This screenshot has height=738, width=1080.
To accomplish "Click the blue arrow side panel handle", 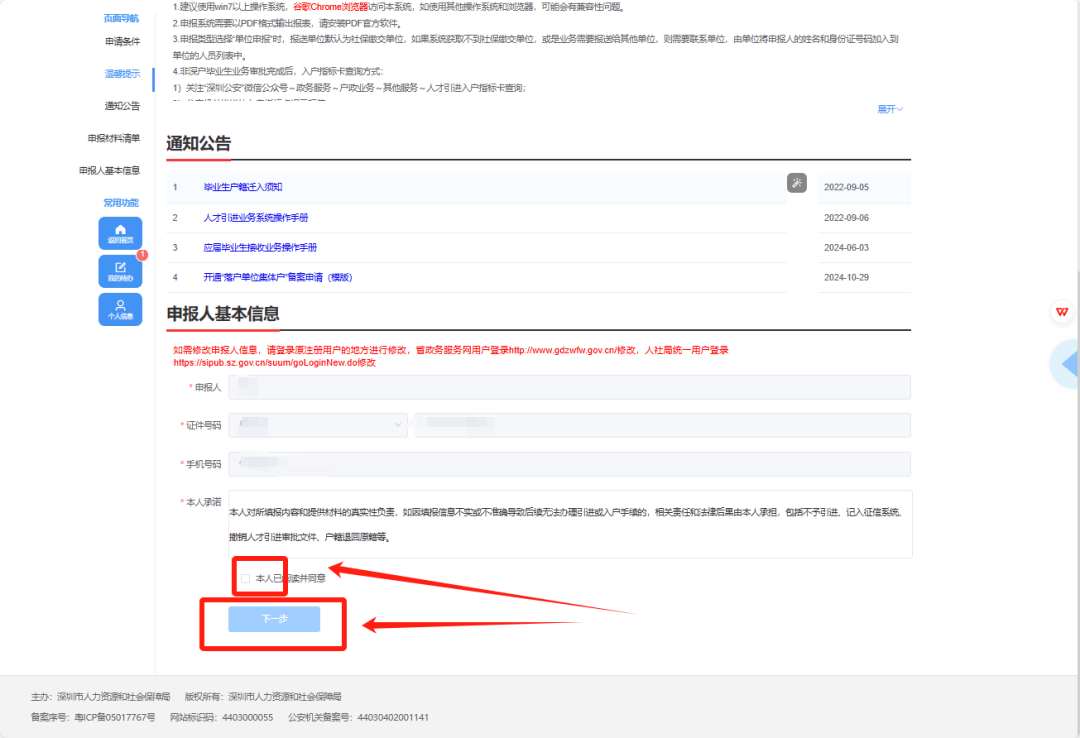I will (1066, 364).
